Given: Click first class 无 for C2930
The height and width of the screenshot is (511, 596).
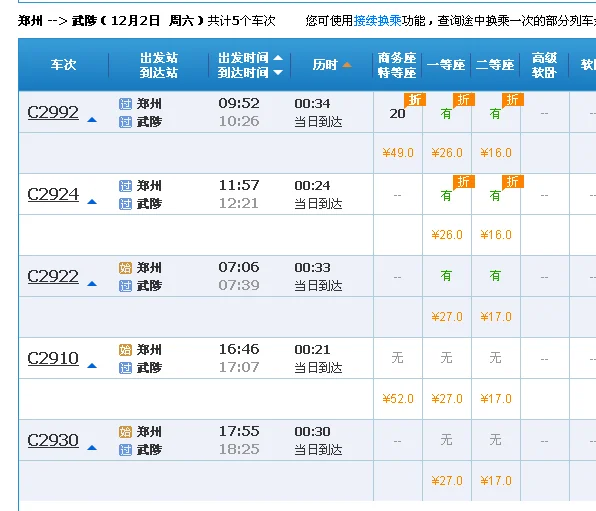Looking at the screenshot, I should (x=446, y=440).
